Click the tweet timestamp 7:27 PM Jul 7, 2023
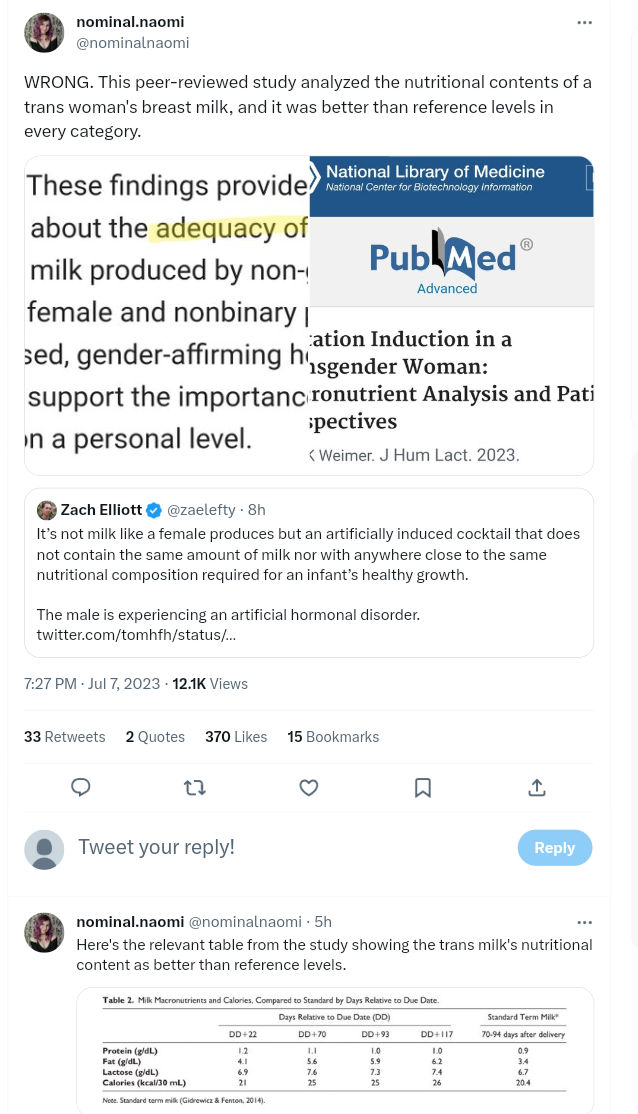The height and width of the screenshot is (1114, 638). [x=92, y=684]
